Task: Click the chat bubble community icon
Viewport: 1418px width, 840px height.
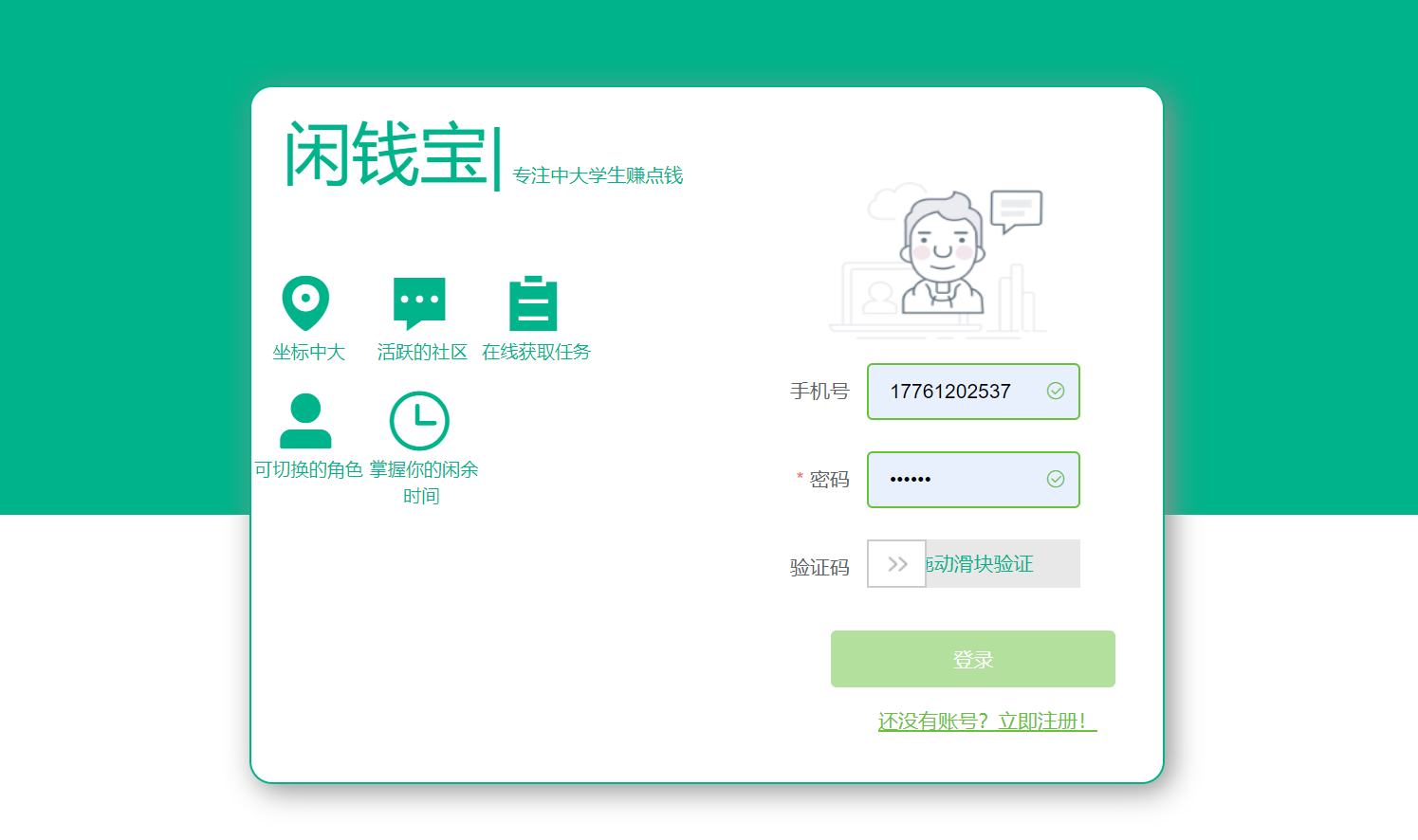Action: (x=419, y=302)
